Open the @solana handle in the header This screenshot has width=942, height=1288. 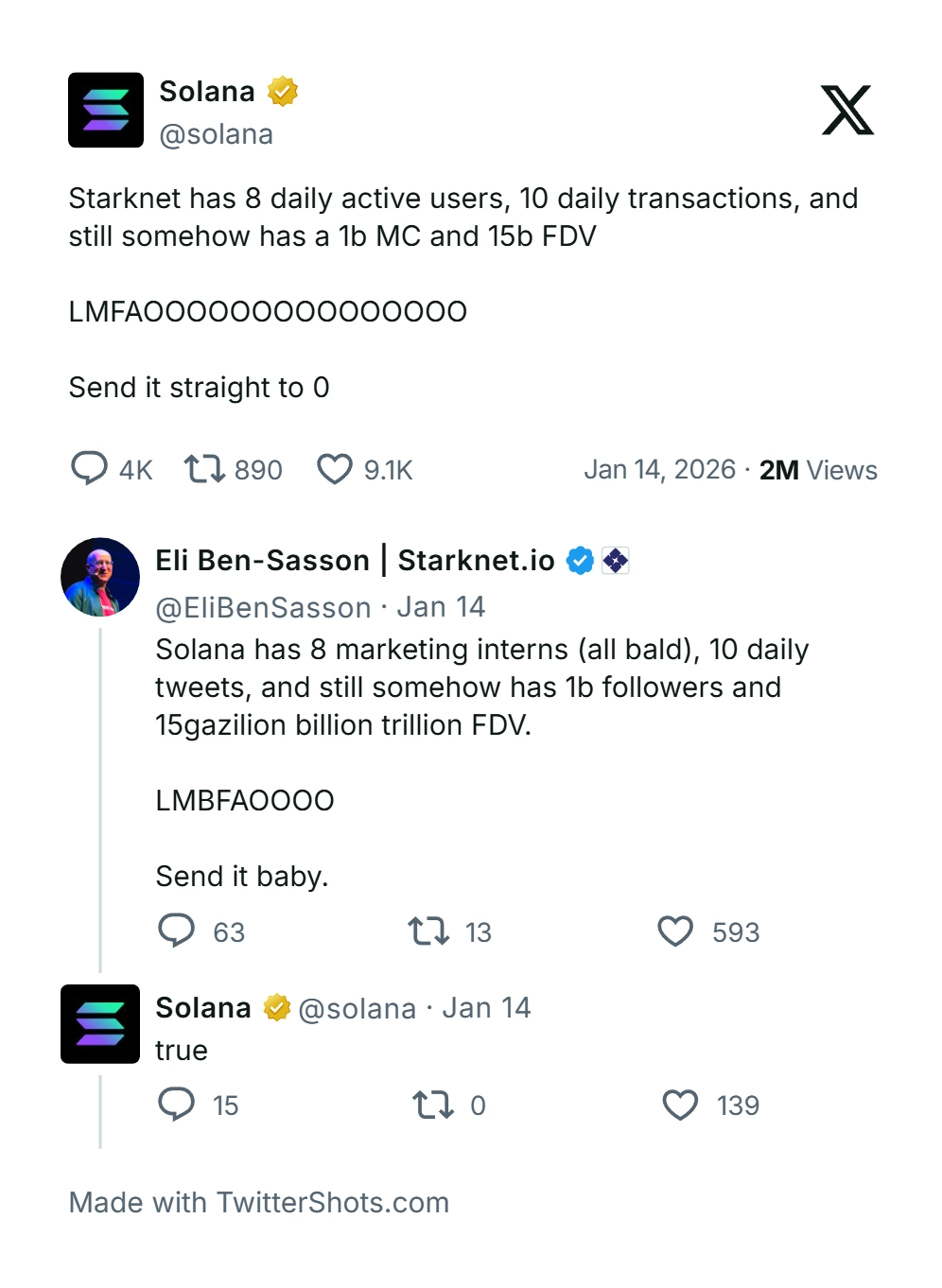217,134
